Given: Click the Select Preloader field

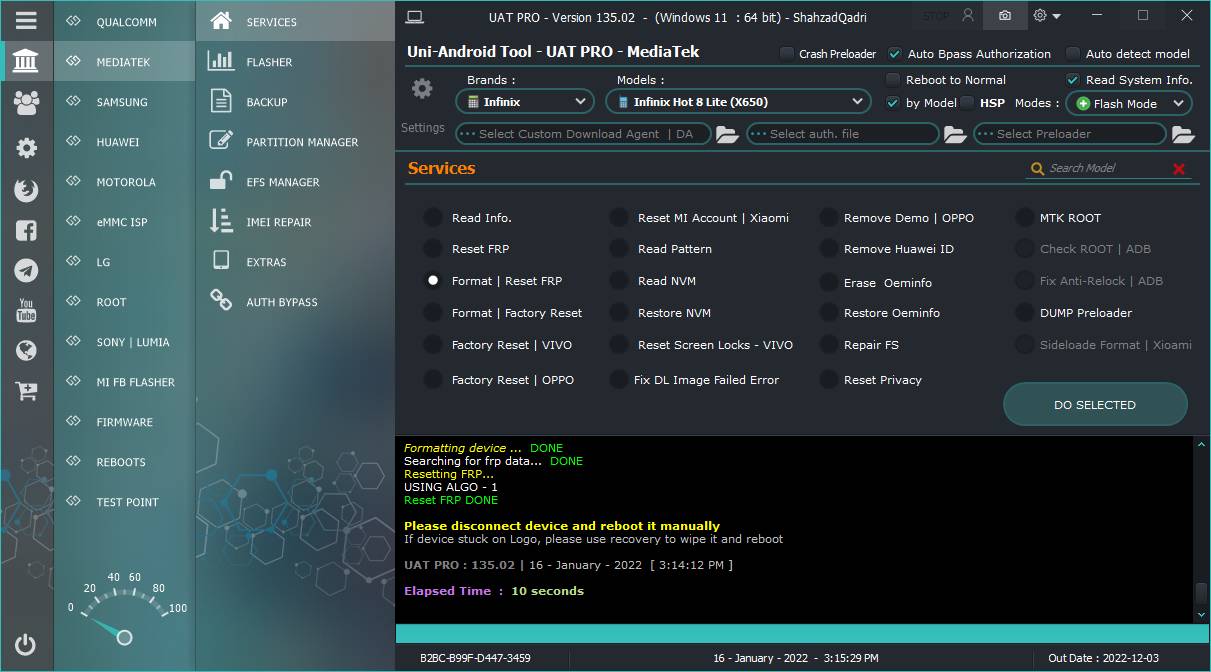Looking at the screenshot, I should (x=1070, y=134).
